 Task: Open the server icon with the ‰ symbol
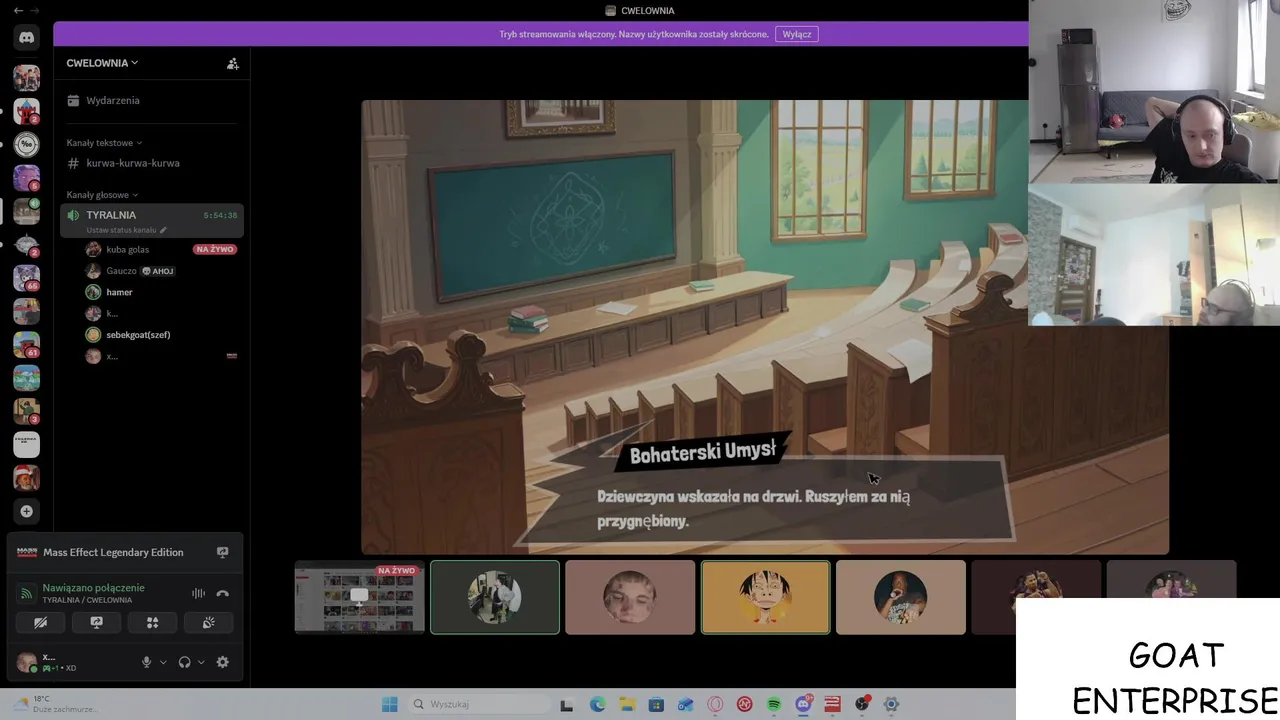[x=27, y=144]
